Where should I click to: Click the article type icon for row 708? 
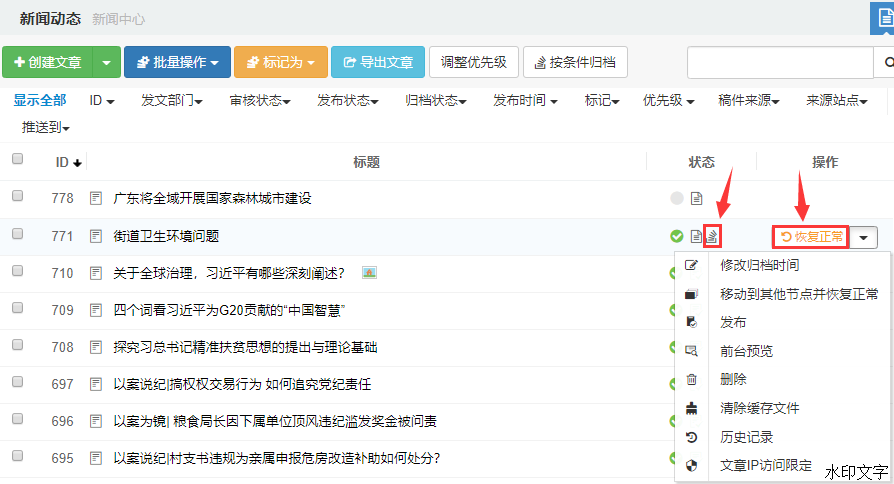96,347
